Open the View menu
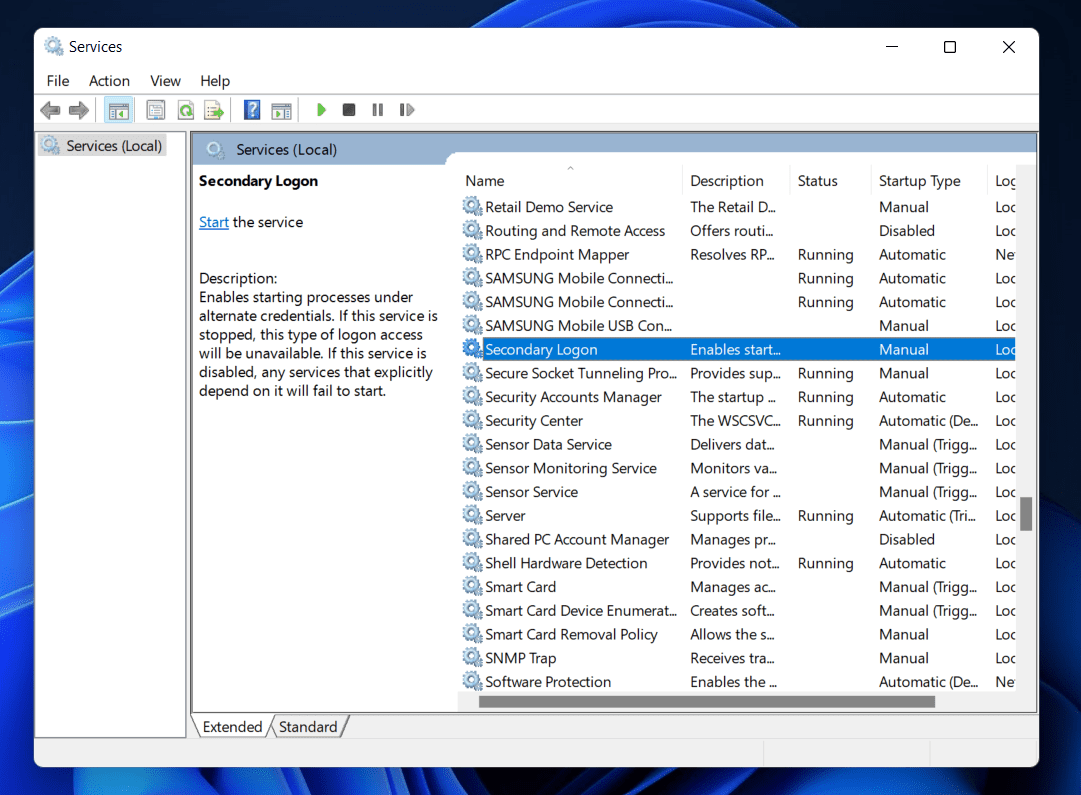The width and height of the screenshot is (1081, 795). (165, 81)
